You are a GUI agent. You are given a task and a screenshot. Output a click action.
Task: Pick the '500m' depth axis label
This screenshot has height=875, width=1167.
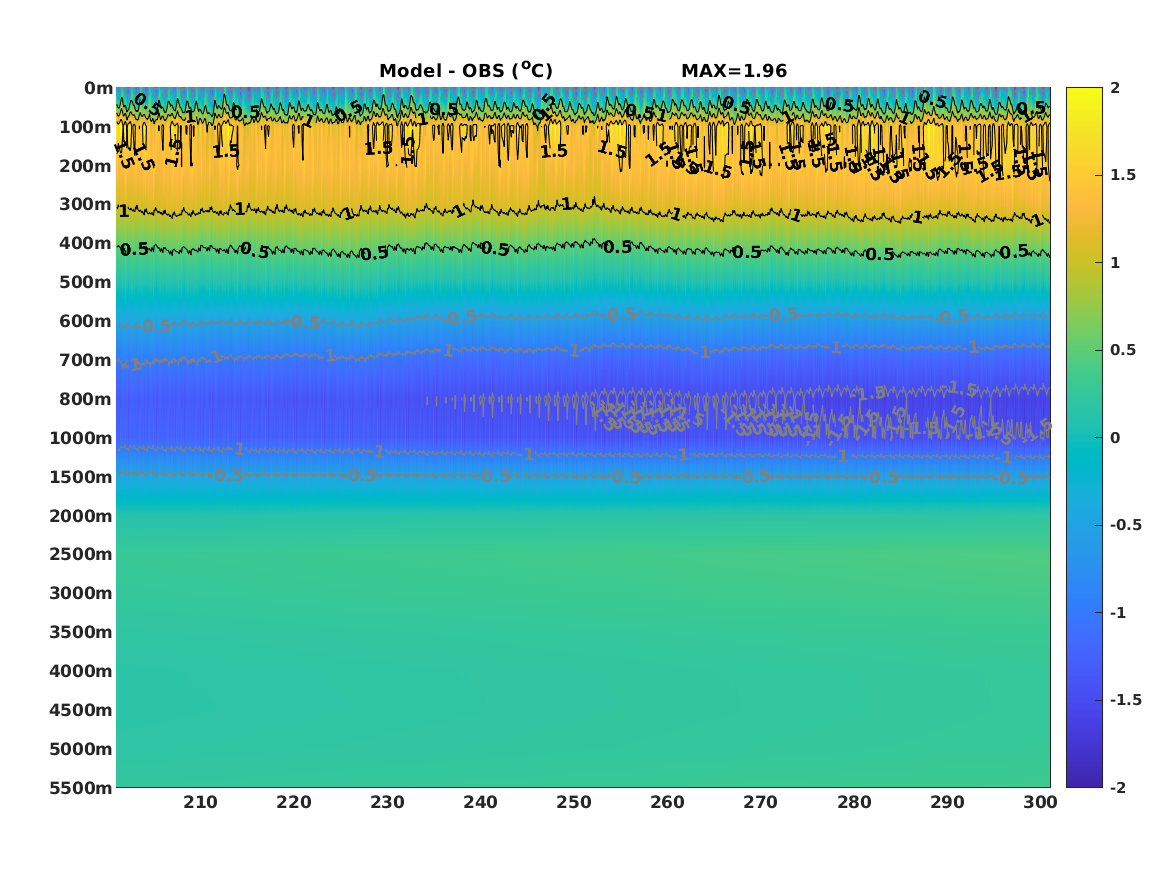point(86,283)
